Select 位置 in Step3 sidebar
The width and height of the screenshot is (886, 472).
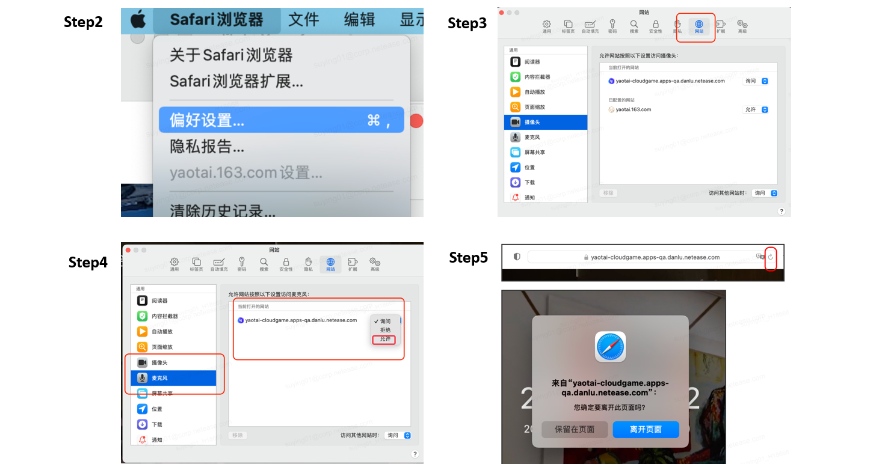pyautogui.click(x=545, y=167)
